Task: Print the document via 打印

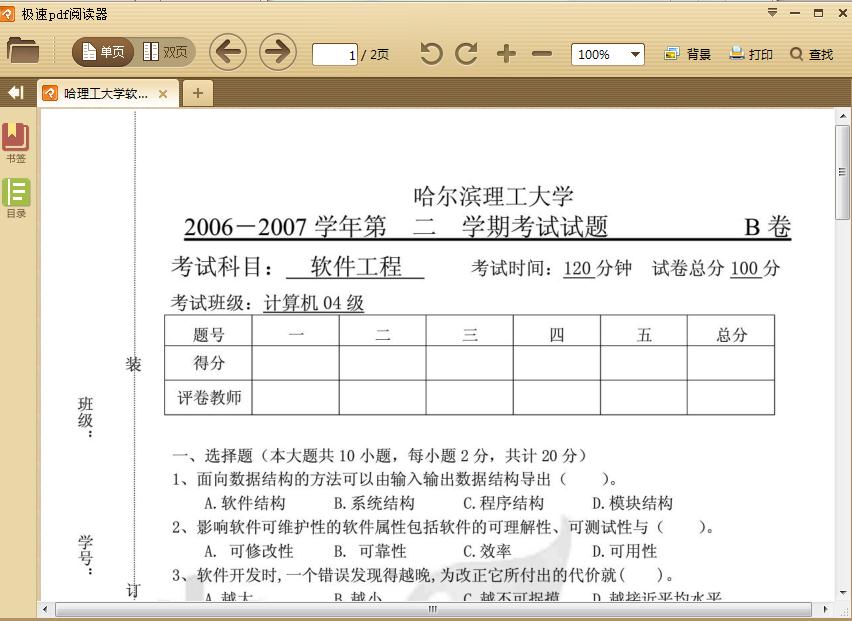Action: tap(750, 54)
